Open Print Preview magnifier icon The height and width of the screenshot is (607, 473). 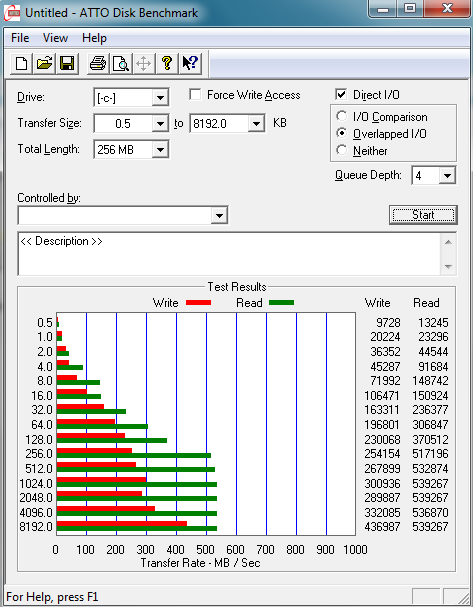121,63
